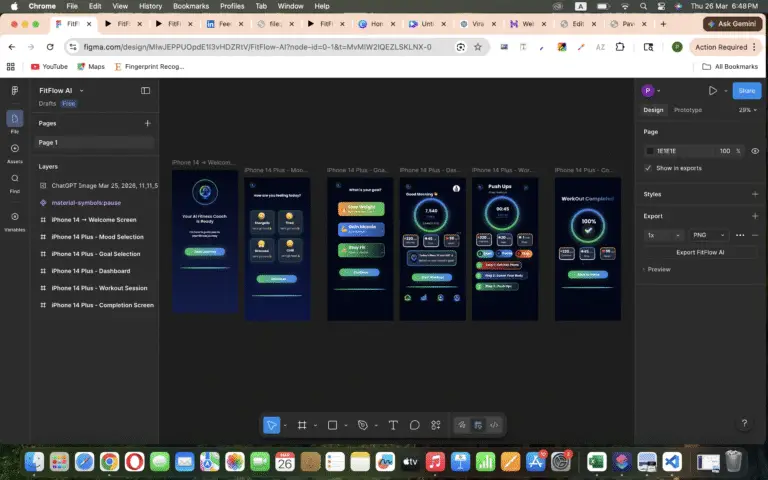Open the Actions tool in toolbar
The width and height of the screenshot is (768, 480).
[435, 425]
